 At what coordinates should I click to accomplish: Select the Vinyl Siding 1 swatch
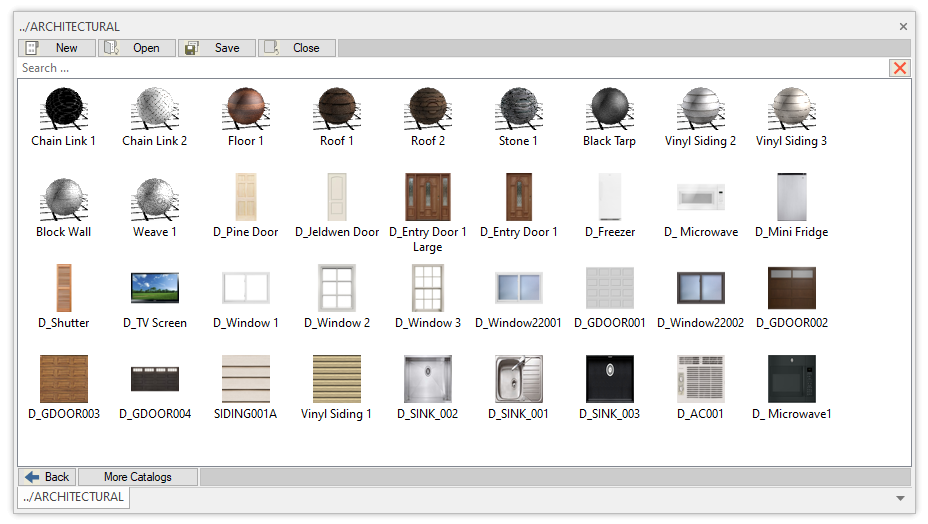337,379
